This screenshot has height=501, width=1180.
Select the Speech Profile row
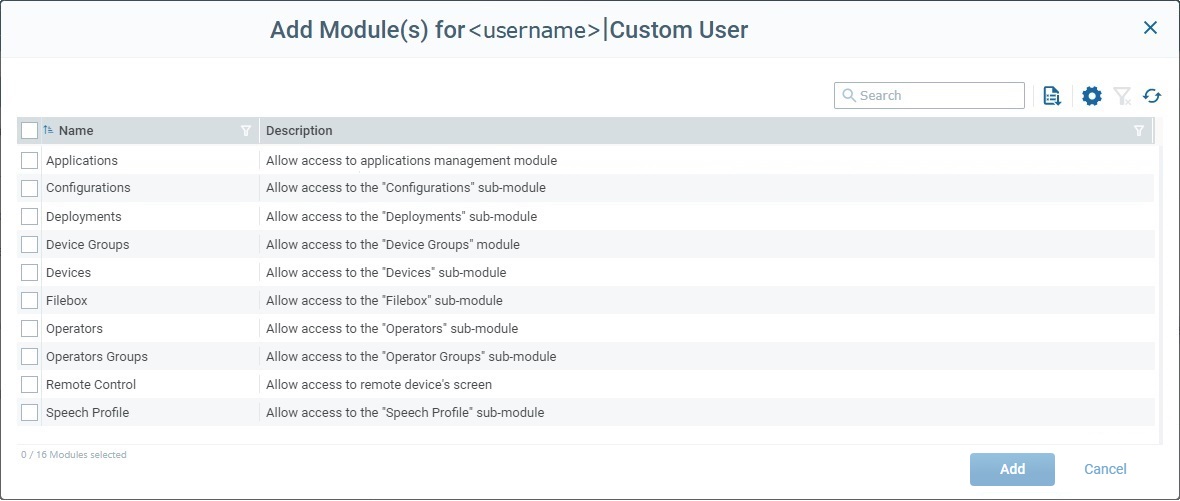87,412
